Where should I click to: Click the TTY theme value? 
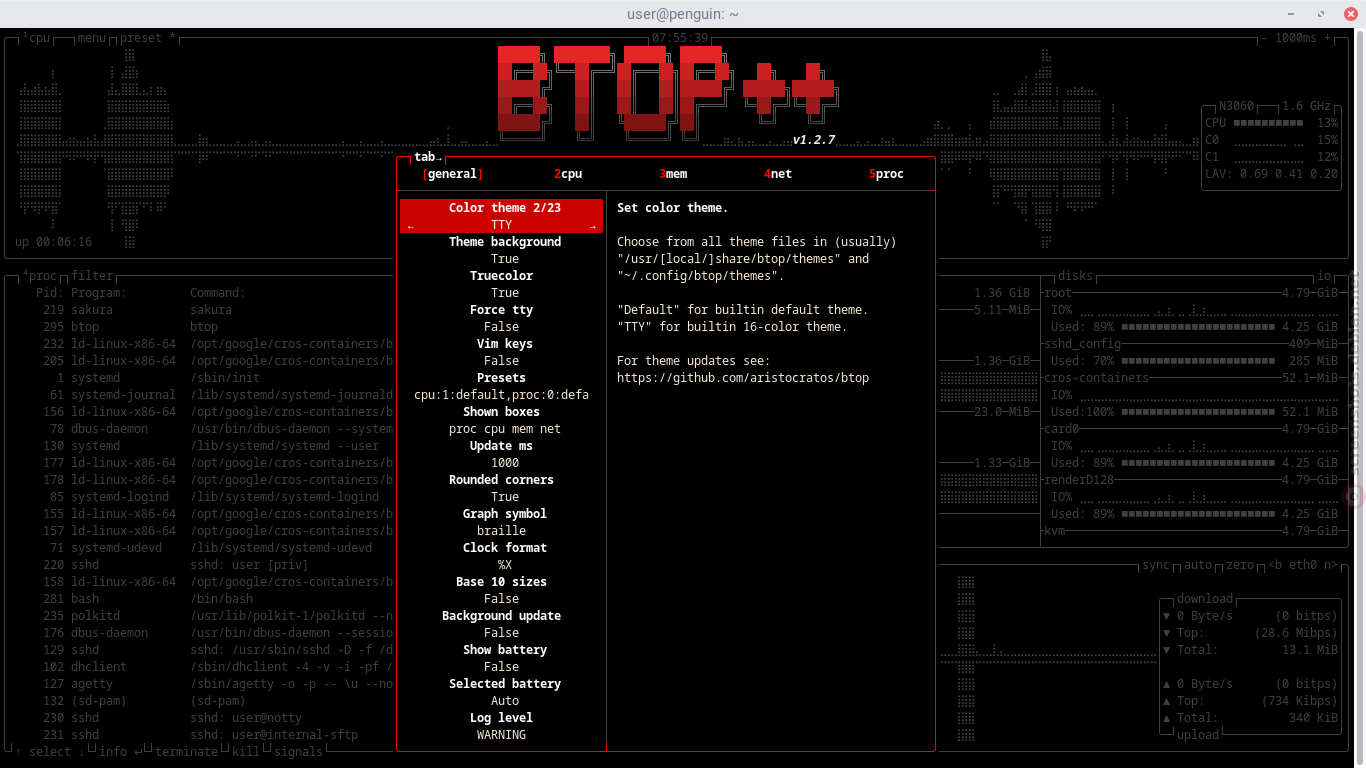coord(502,225)
